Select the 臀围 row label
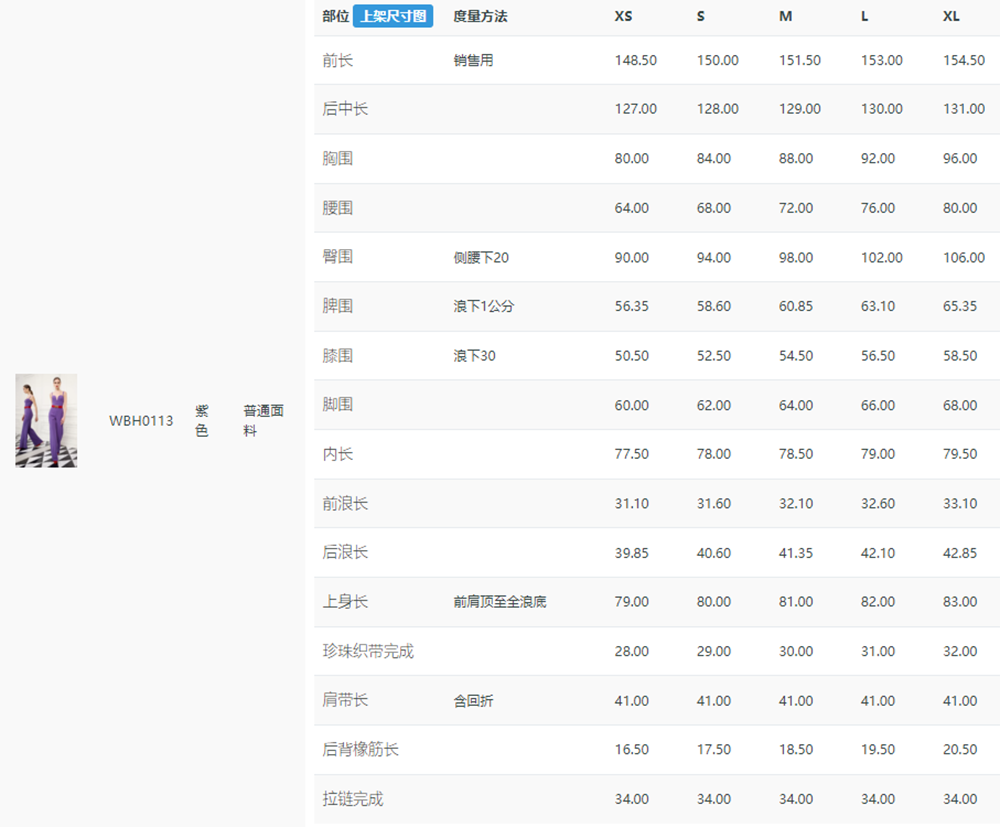 point(337,257)
